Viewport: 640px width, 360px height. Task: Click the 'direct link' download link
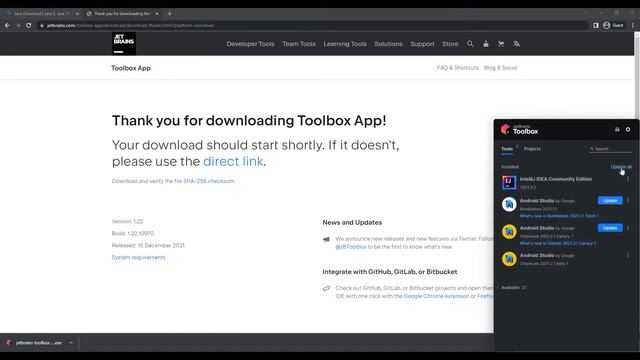point(233,161)
